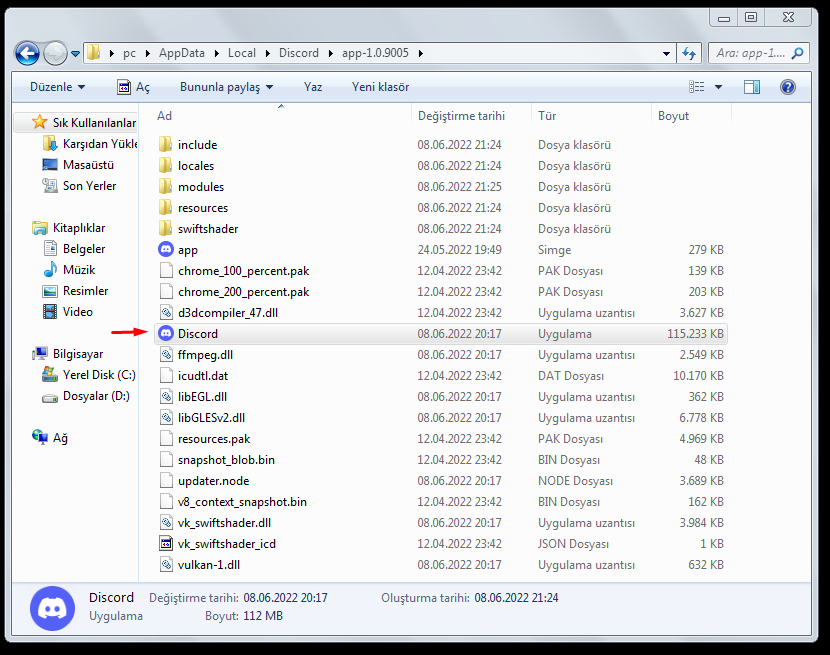Viewport: 830px width, 655px height.
Task: Select the d3dcompiler_47.dll file icon
Action: click(x=166, y=312)
